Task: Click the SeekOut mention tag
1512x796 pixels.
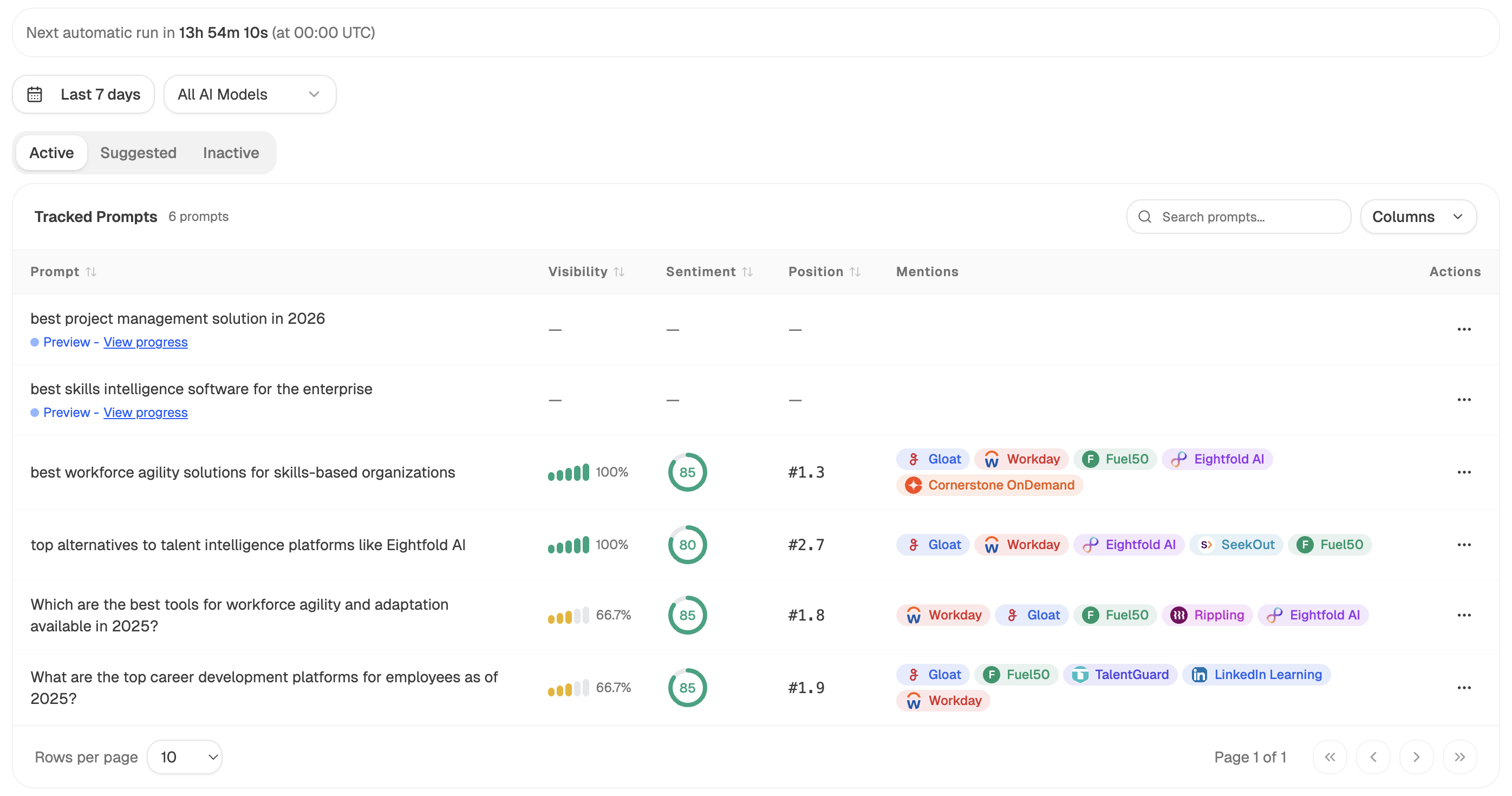Action: pyautogui.click(x=1236, y=545)
